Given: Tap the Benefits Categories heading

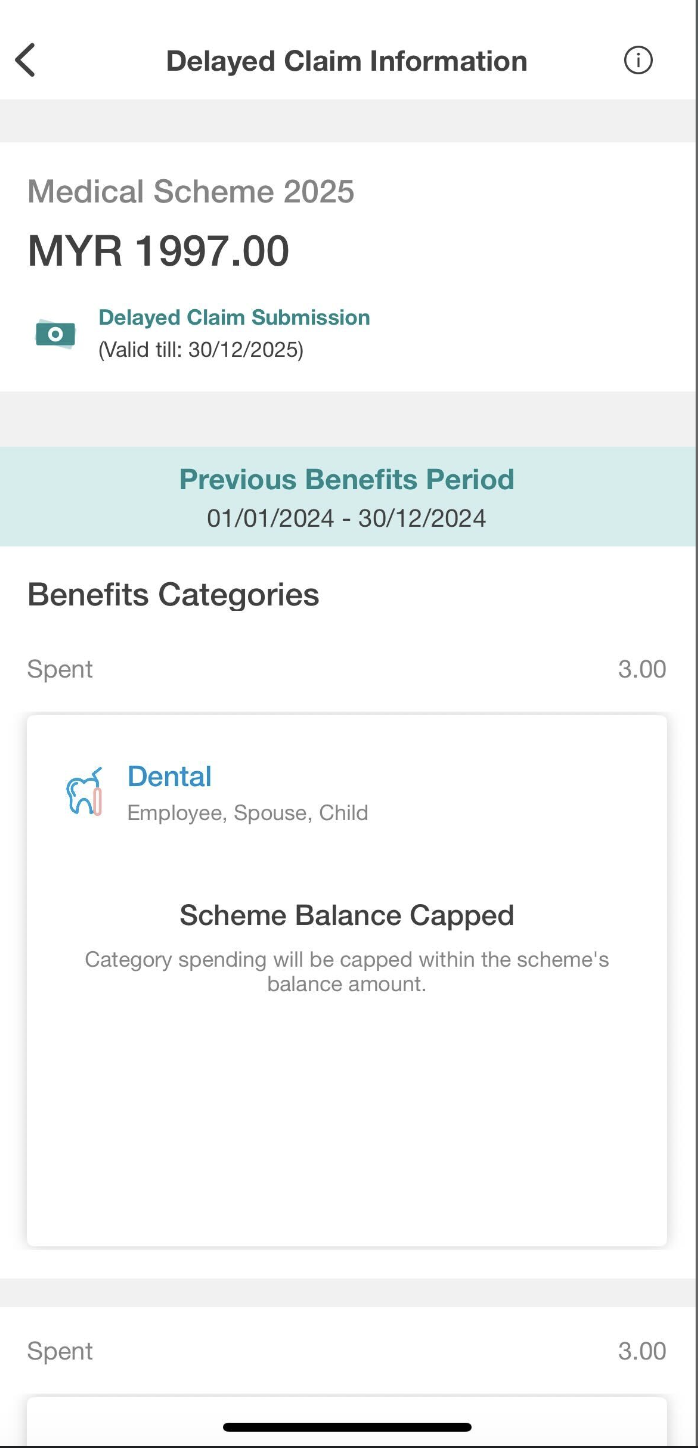Looking at the screenshot, I should click(x=173, y=595).
